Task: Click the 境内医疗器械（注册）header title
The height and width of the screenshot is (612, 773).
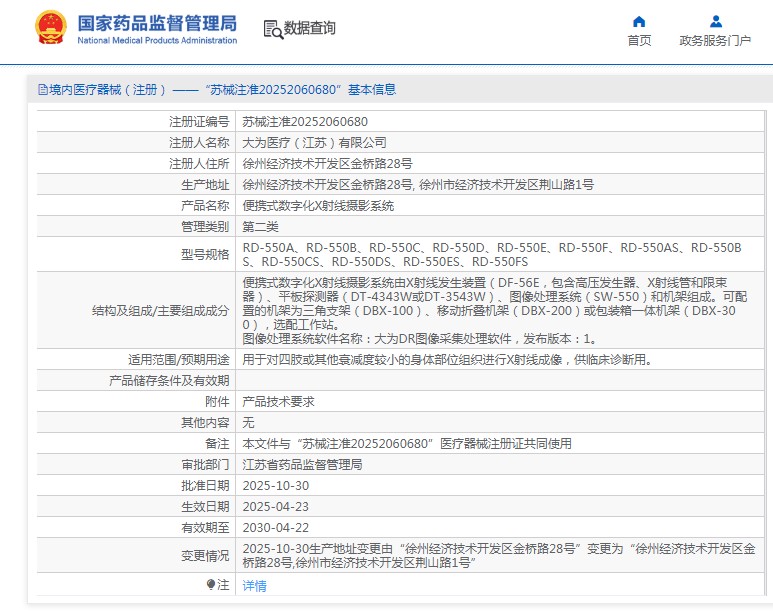Action: coord(102,89)
